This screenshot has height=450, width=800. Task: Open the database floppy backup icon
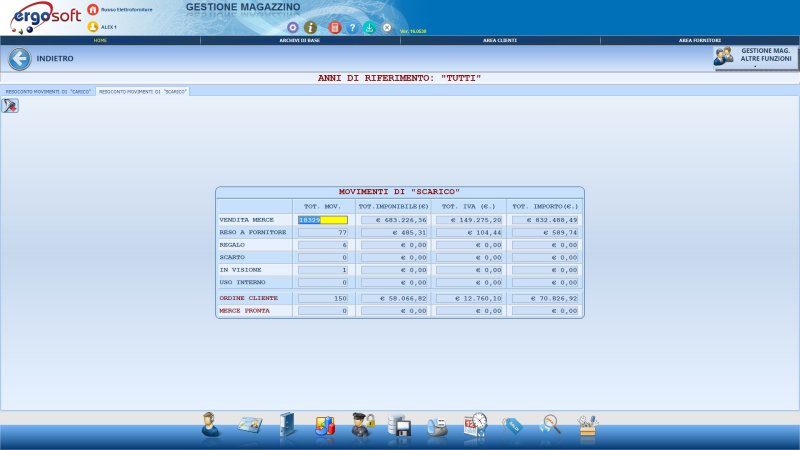point(399,426)
